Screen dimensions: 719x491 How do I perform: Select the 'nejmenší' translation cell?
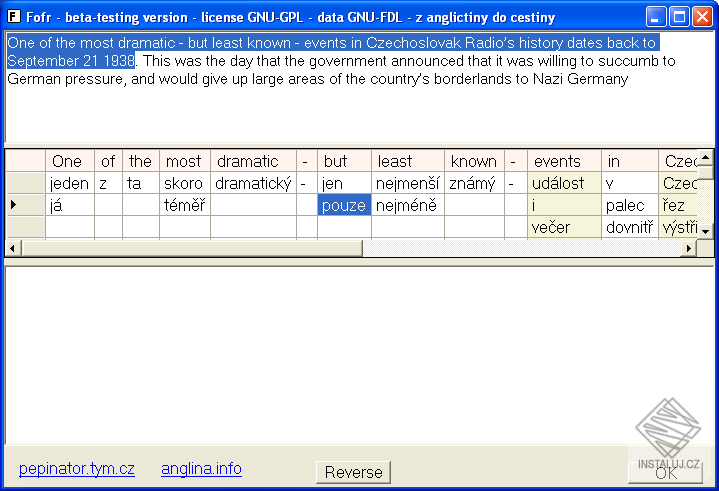tap(408, 183)
